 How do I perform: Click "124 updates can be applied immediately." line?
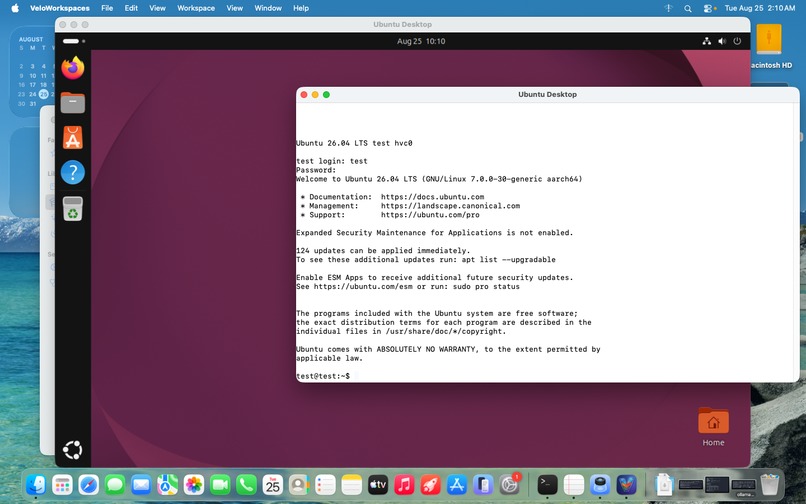[383, 250]
